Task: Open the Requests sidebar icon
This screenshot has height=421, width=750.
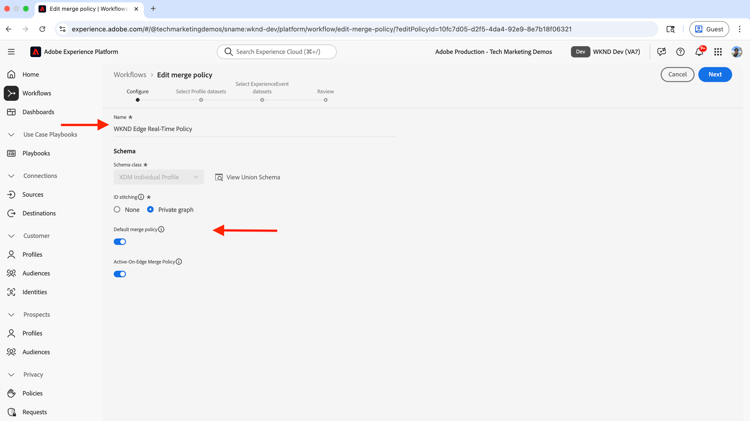Action: pyautogui.click(x=11, y=412)
